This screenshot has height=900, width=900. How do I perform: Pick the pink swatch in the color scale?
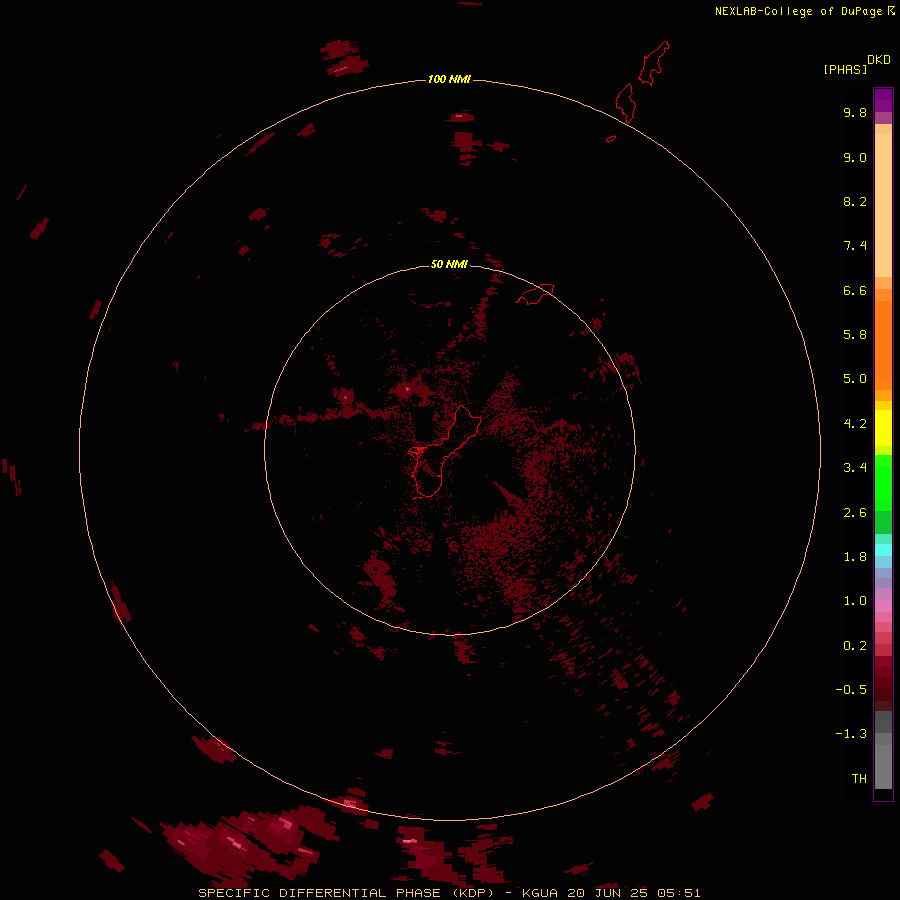tap(883, 606)
